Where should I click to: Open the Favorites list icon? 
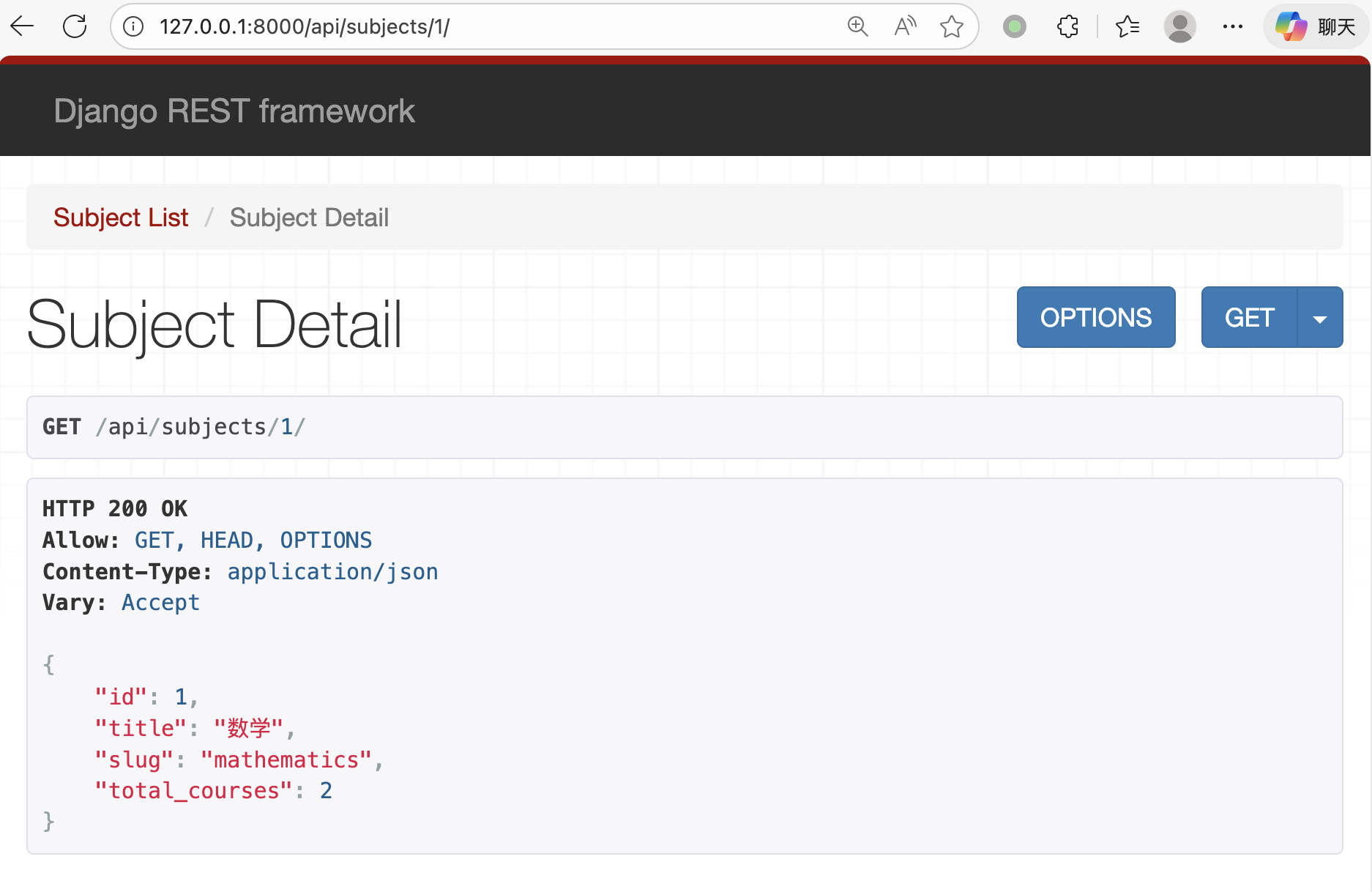coord(1127,27)
